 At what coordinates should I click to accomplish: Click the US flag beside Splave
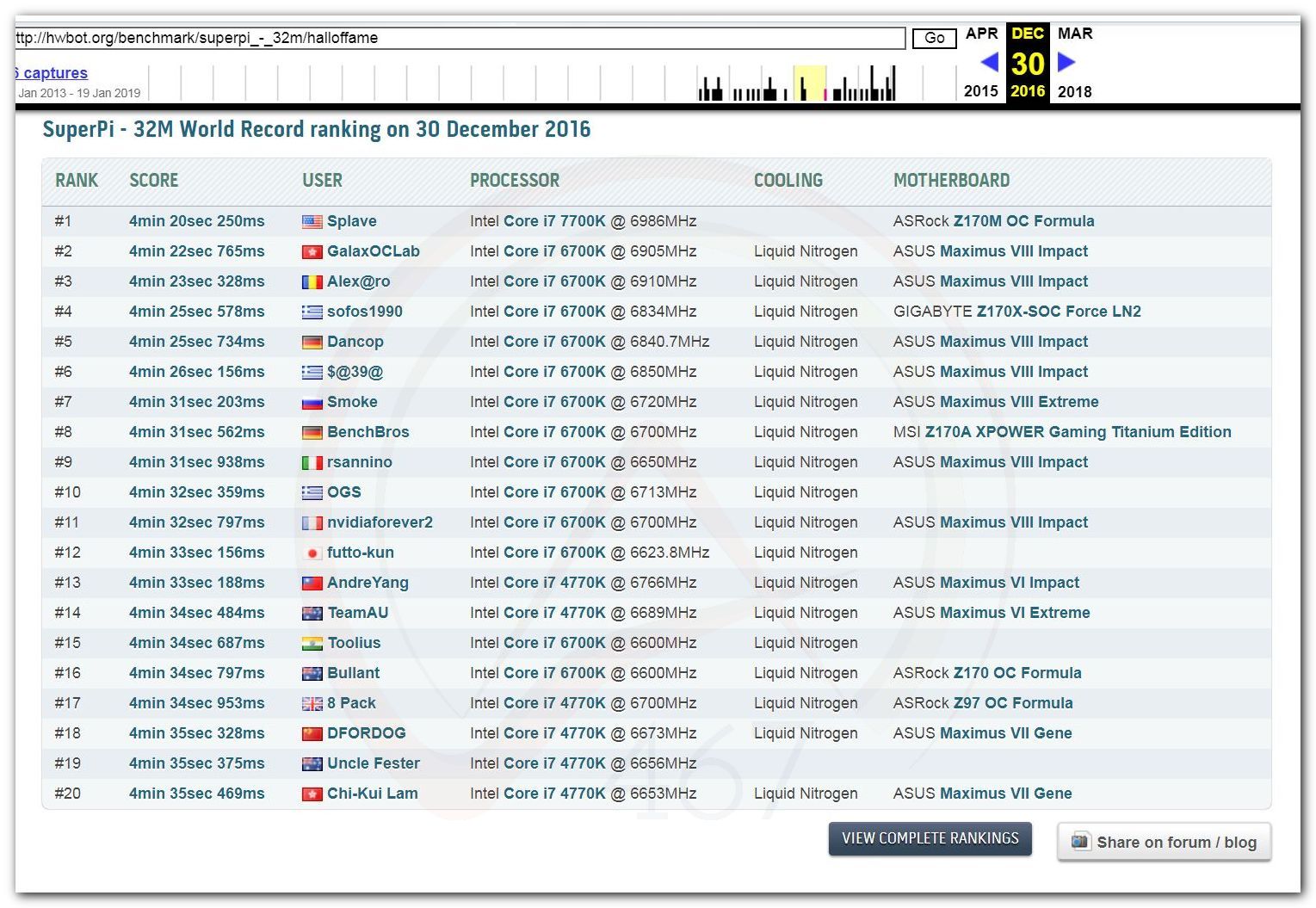[312, 222]
